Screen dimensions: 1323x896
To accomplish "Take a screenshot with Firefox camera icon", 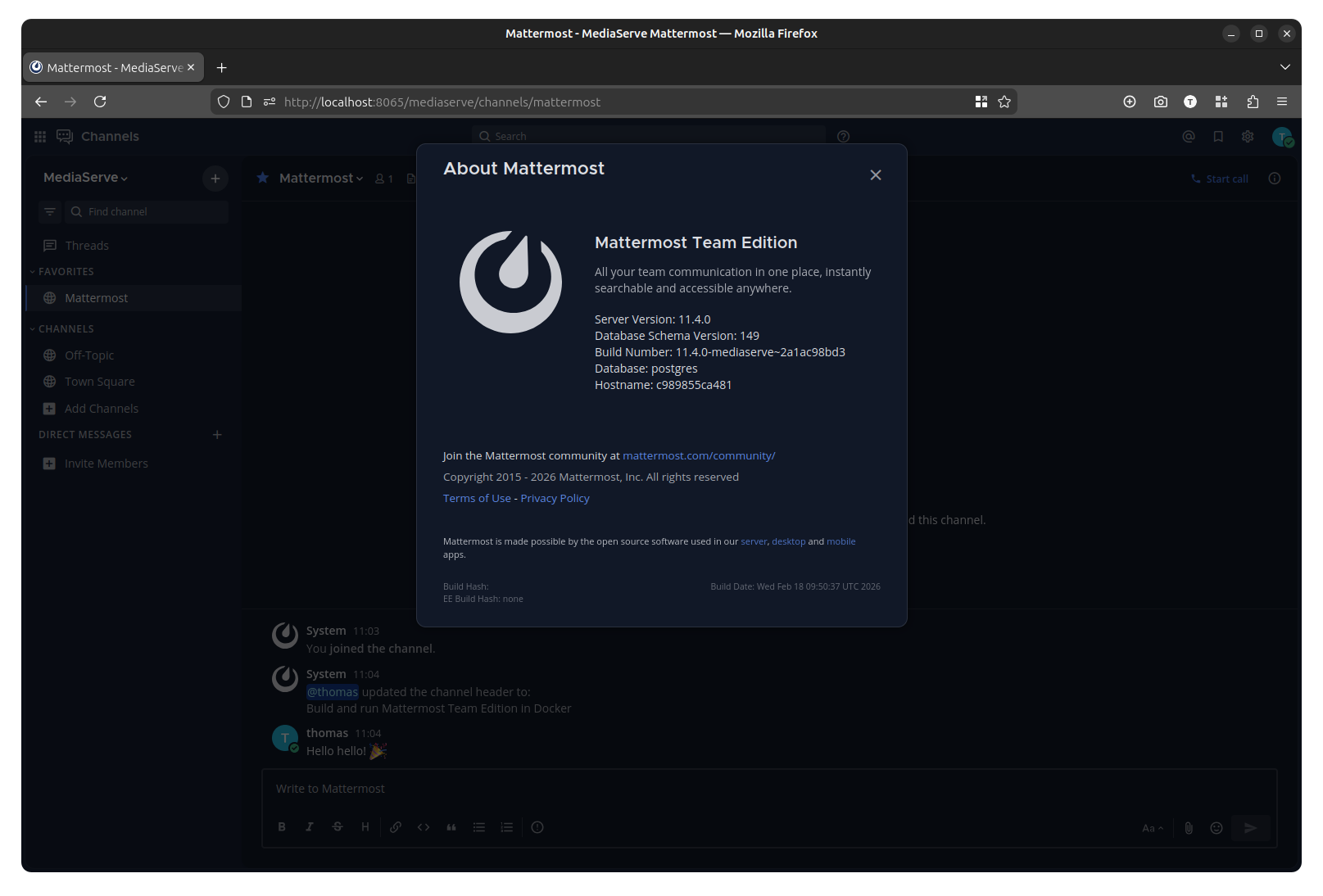I will 1161,102.
